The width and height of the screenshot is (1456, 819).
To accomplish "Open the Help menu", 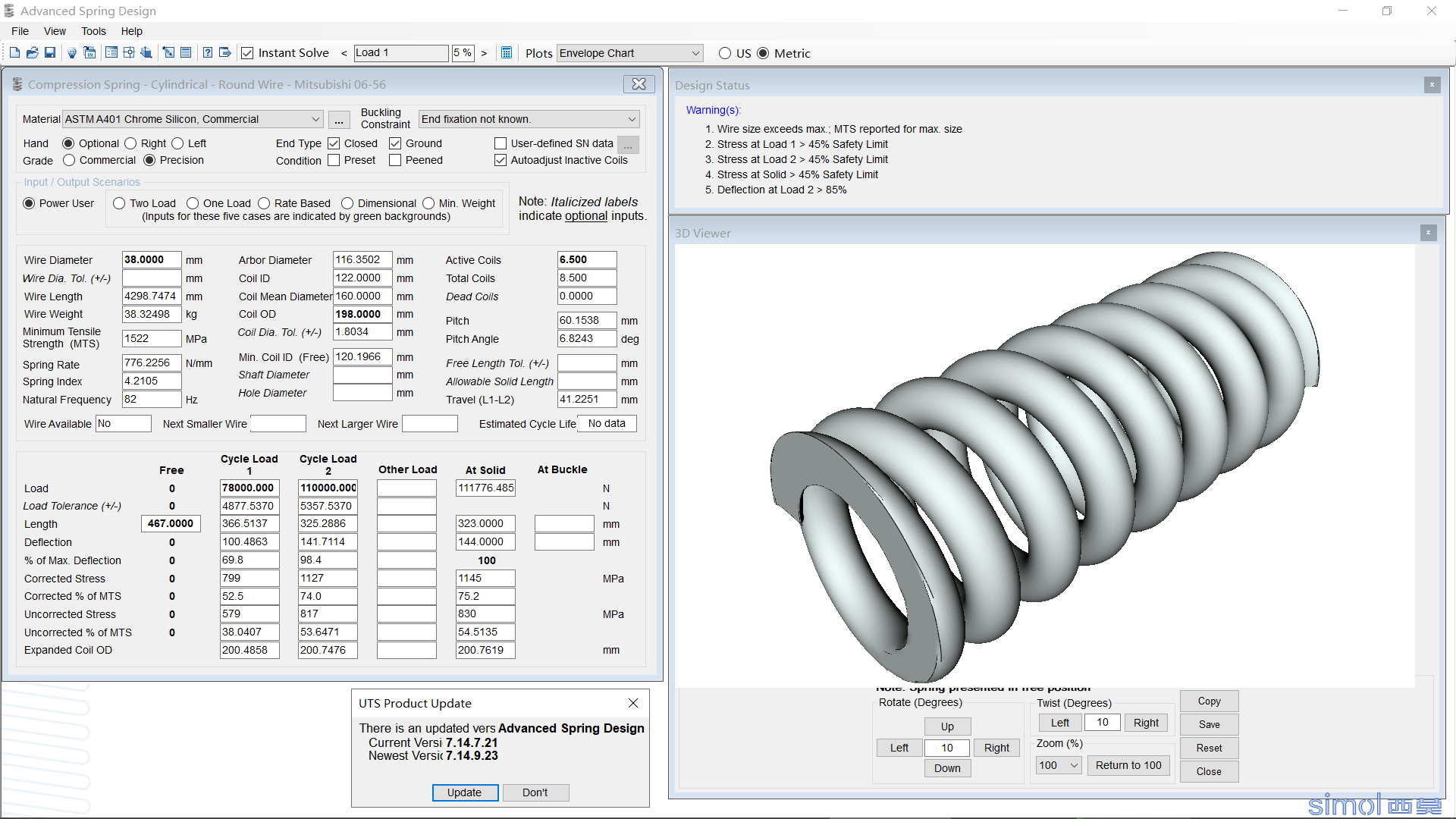I will coord(132,31).
